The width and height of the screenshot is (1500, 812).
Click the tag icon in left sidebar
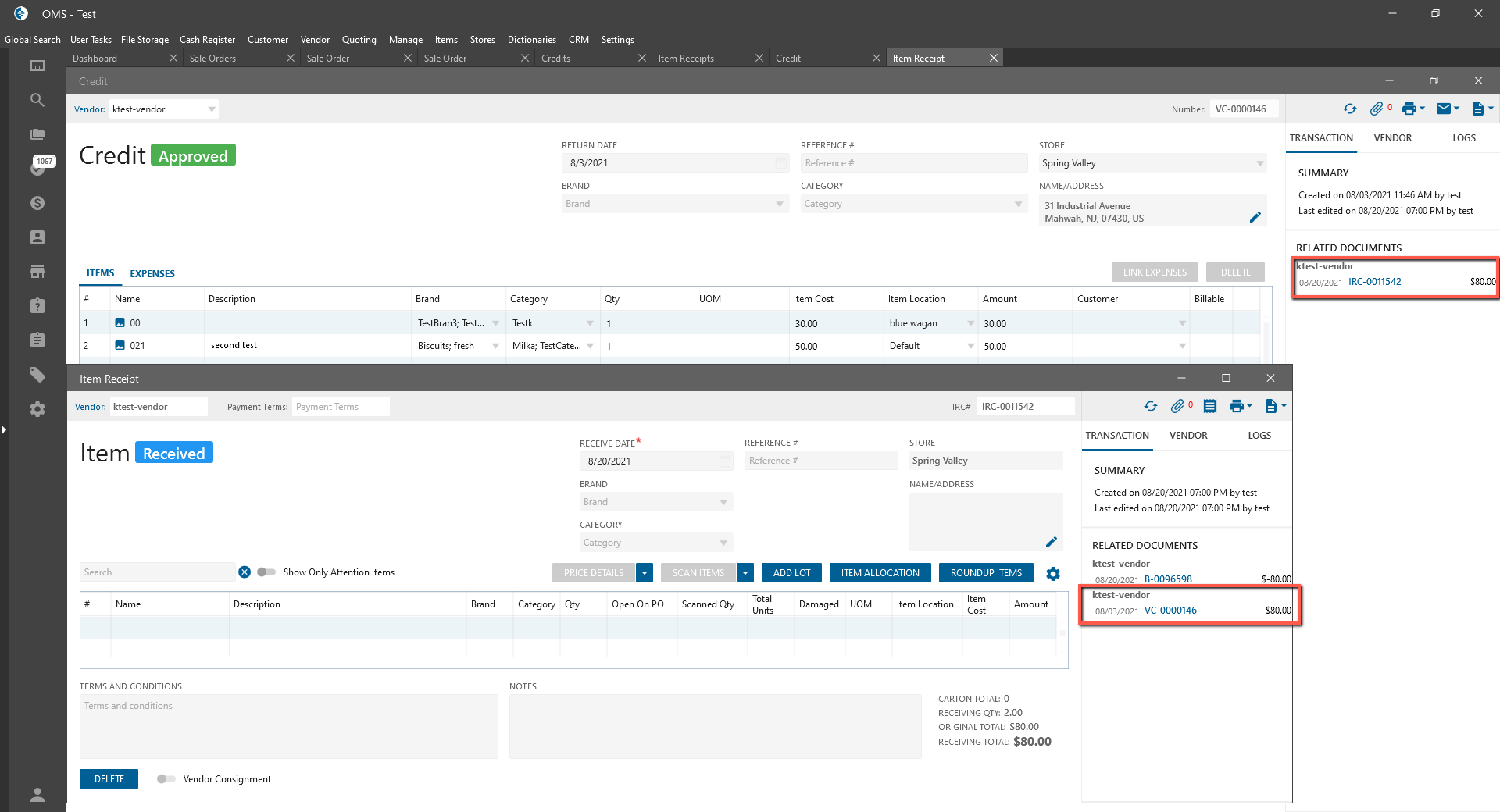pyautogui.click(x=37, y=375)
